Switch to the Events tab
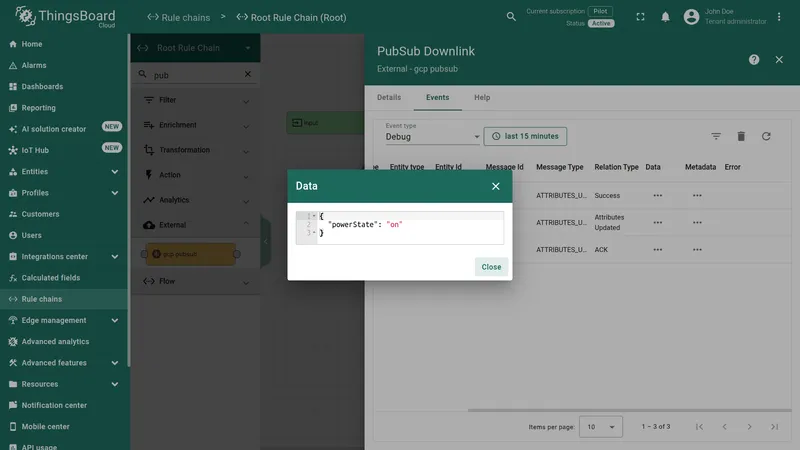 pos(437,97)
